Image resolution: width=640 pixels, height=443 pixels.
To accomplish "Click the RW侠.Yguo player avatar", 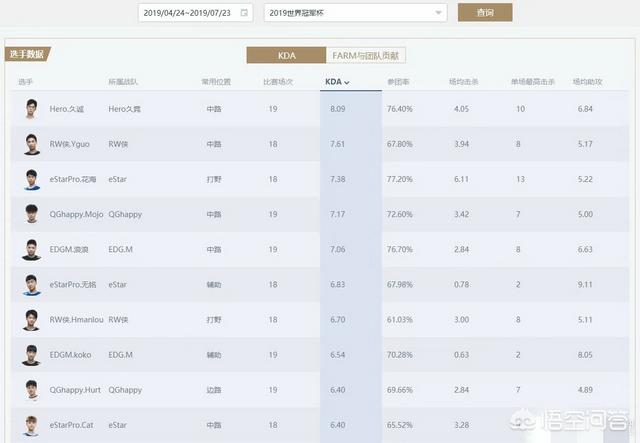I will pos(31,144).
